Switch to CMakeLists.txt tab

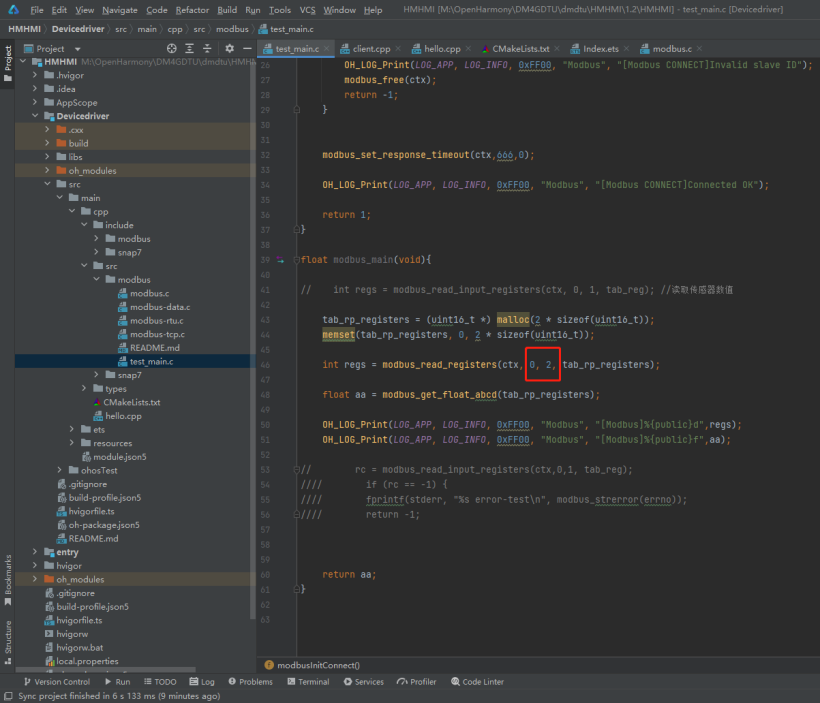[520, 49]
